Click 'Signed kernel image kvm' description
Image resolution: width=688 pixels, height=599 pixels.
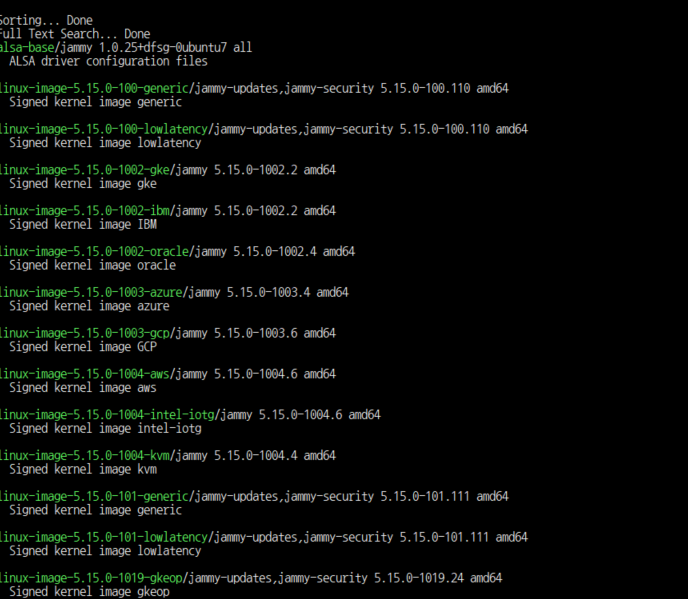click(x=83, y=469)
